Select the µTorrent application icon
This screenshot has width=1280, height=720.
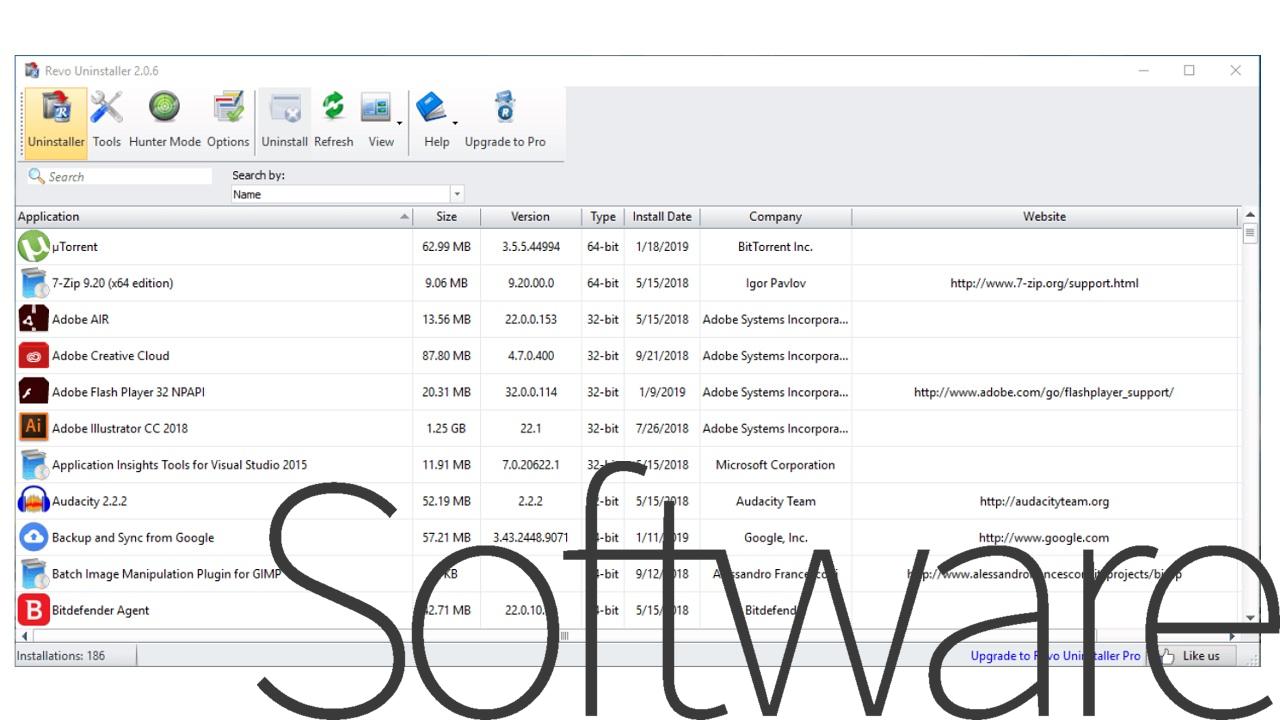tap(34, 247)
